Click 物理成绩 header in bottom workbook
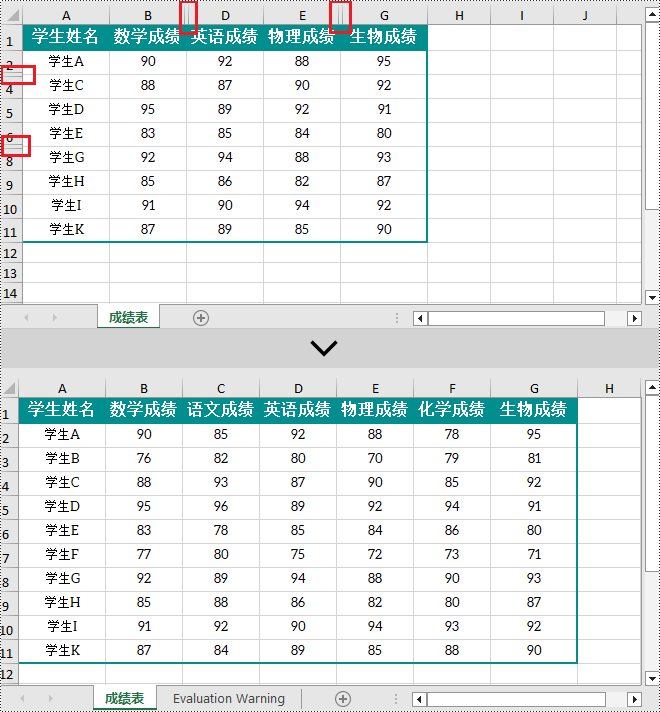The image size is (660, 712). (375, 410)
